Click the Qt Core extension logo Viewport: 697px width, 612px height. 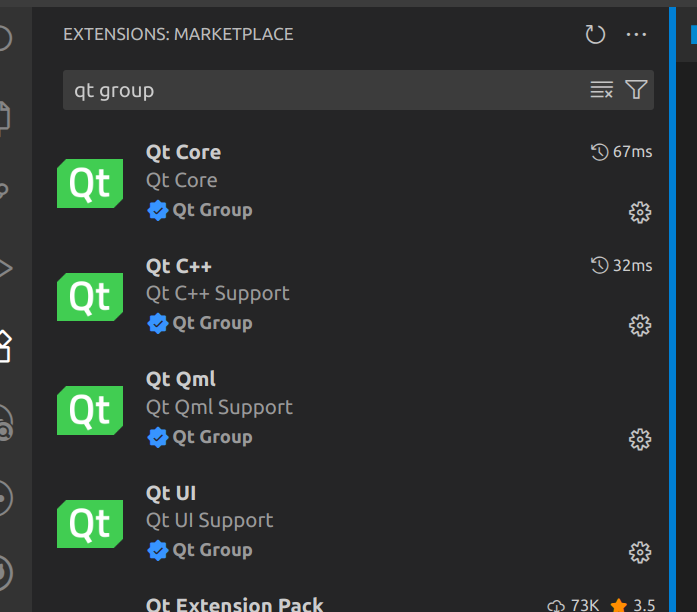tap(90, 183)
